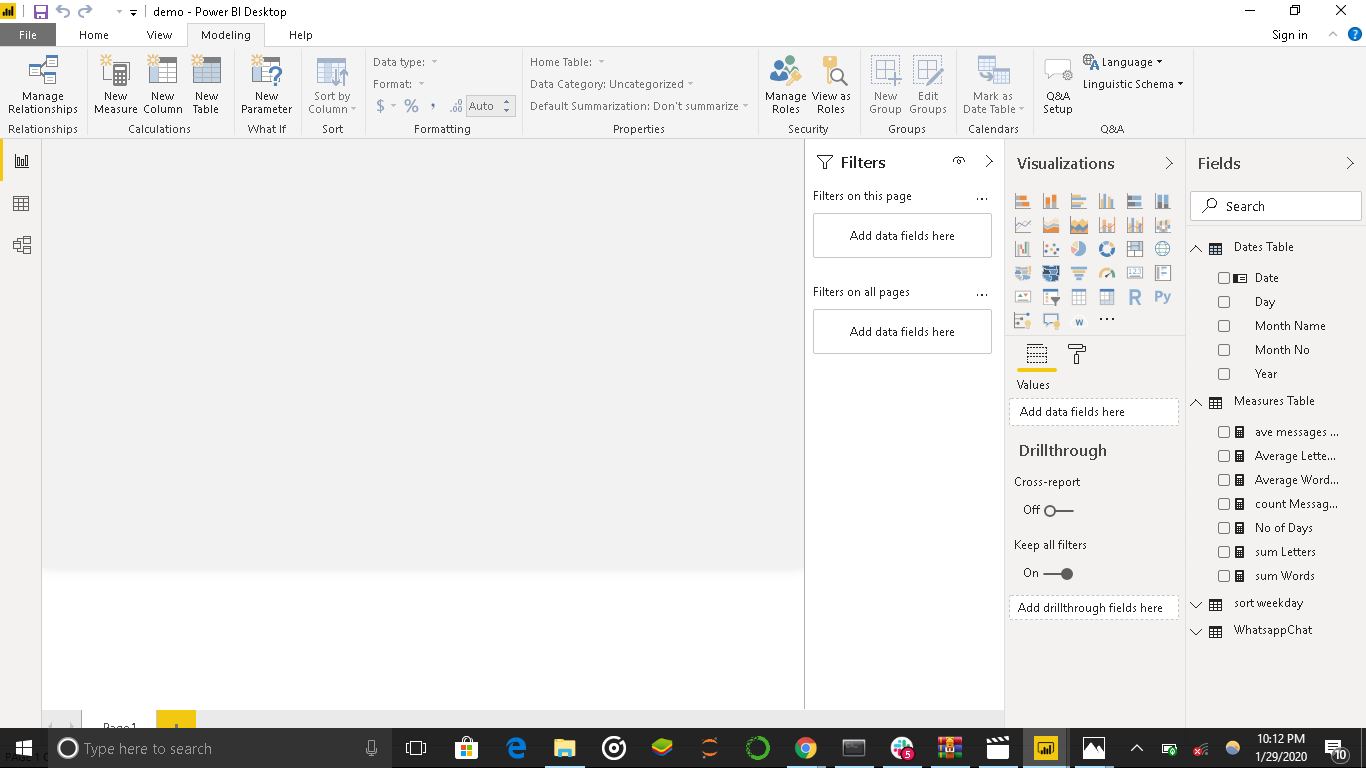This screenshot has width=1366, height=768.
Task: Select the Clustered column chart visual
Action: 1106,201
